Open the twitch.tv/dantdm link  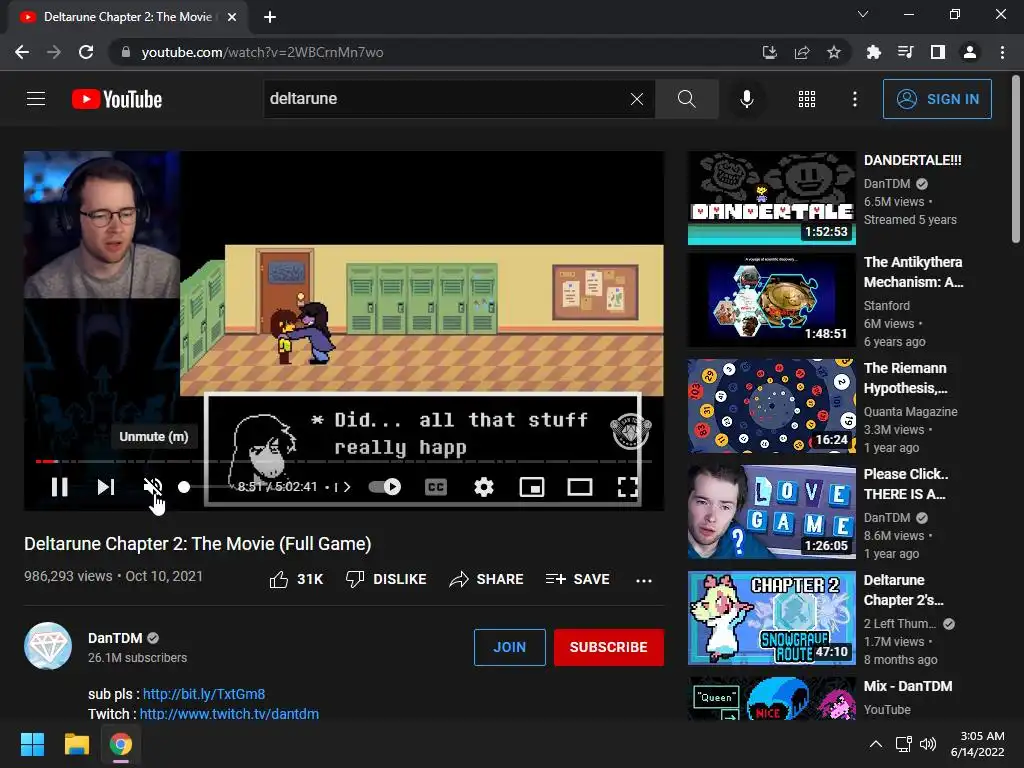point(229,714)
